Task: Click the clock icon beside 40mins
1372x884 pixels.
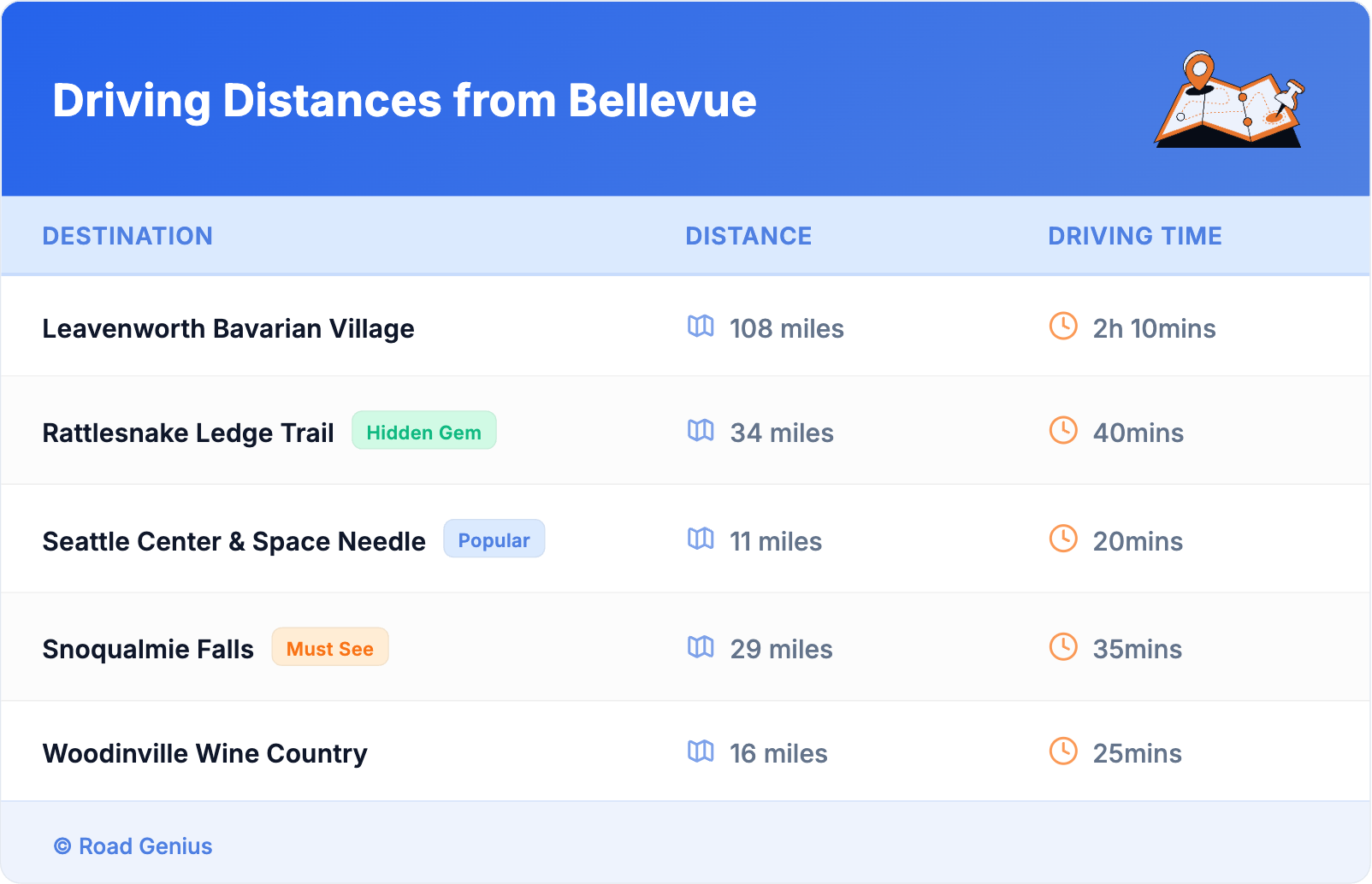Action: (x=1063, y=430)
